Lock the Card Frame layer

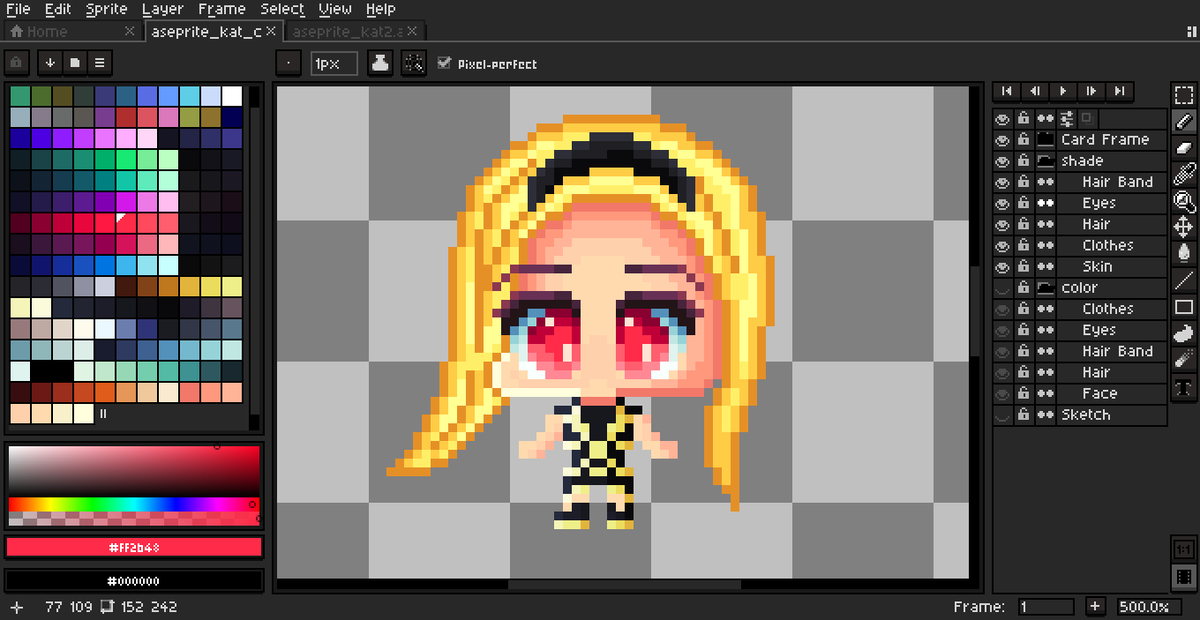[x=1023, y=140]
